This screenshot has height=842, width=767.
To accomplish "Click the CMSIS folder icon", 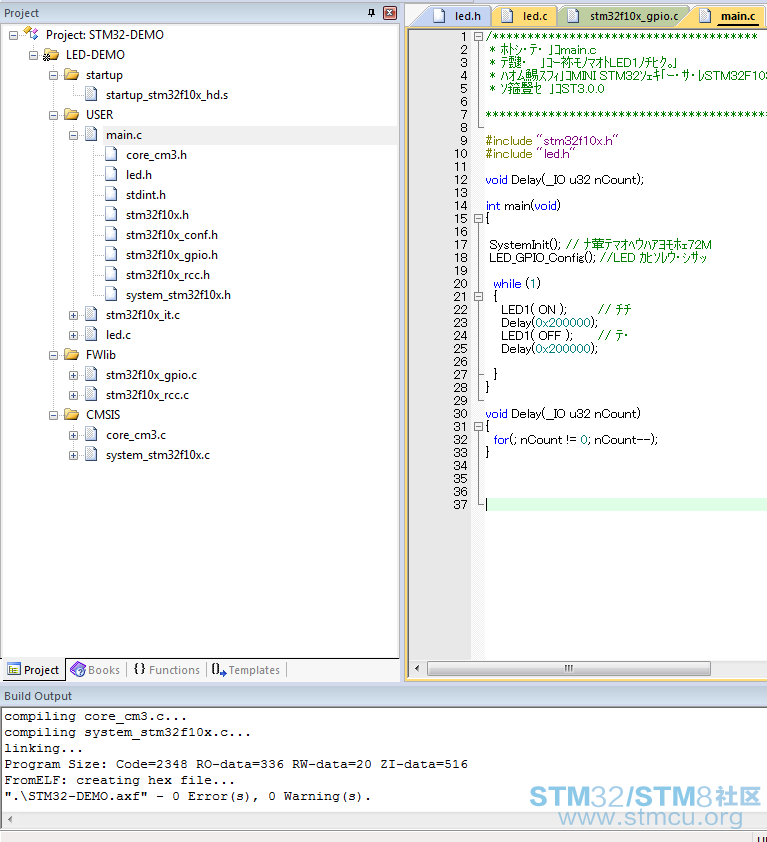I will [71, 415].
